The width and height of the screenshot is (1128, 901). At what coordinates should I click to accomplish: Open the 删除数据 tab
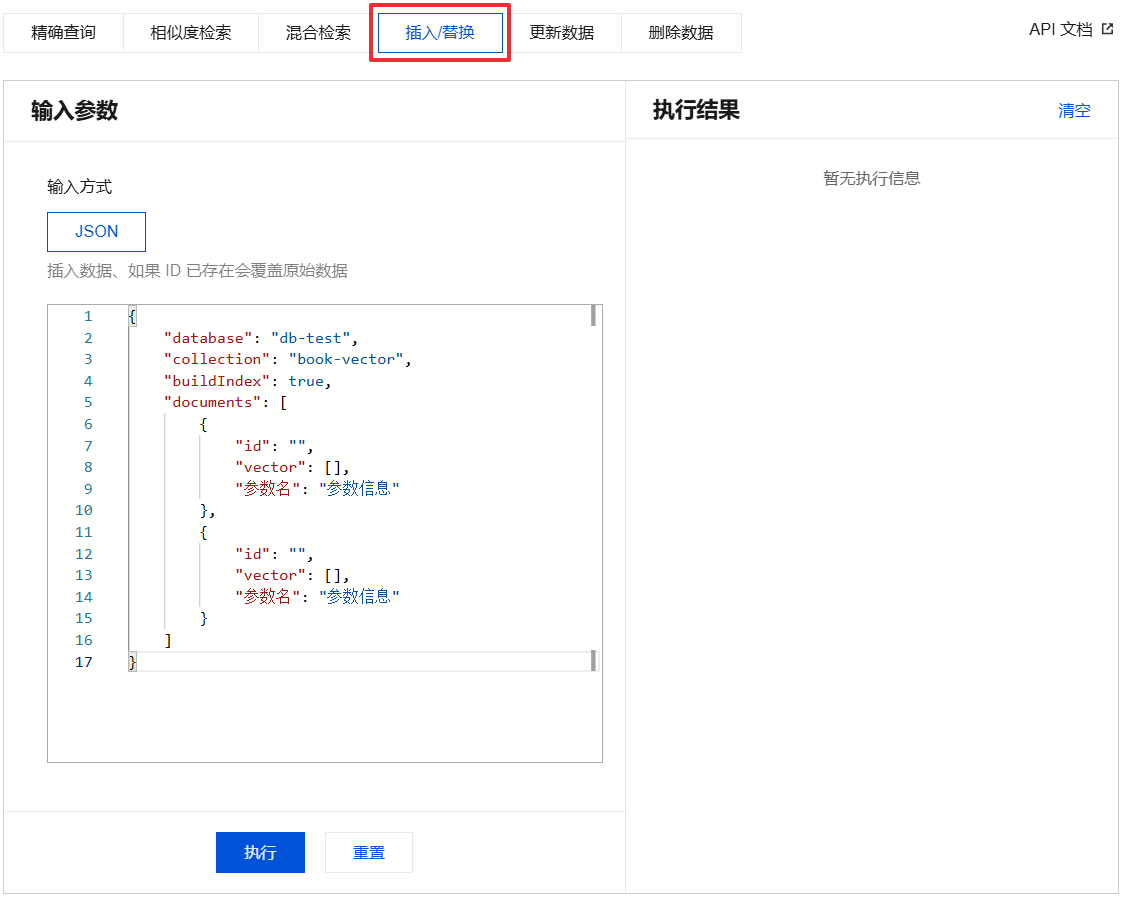point(681,33)
